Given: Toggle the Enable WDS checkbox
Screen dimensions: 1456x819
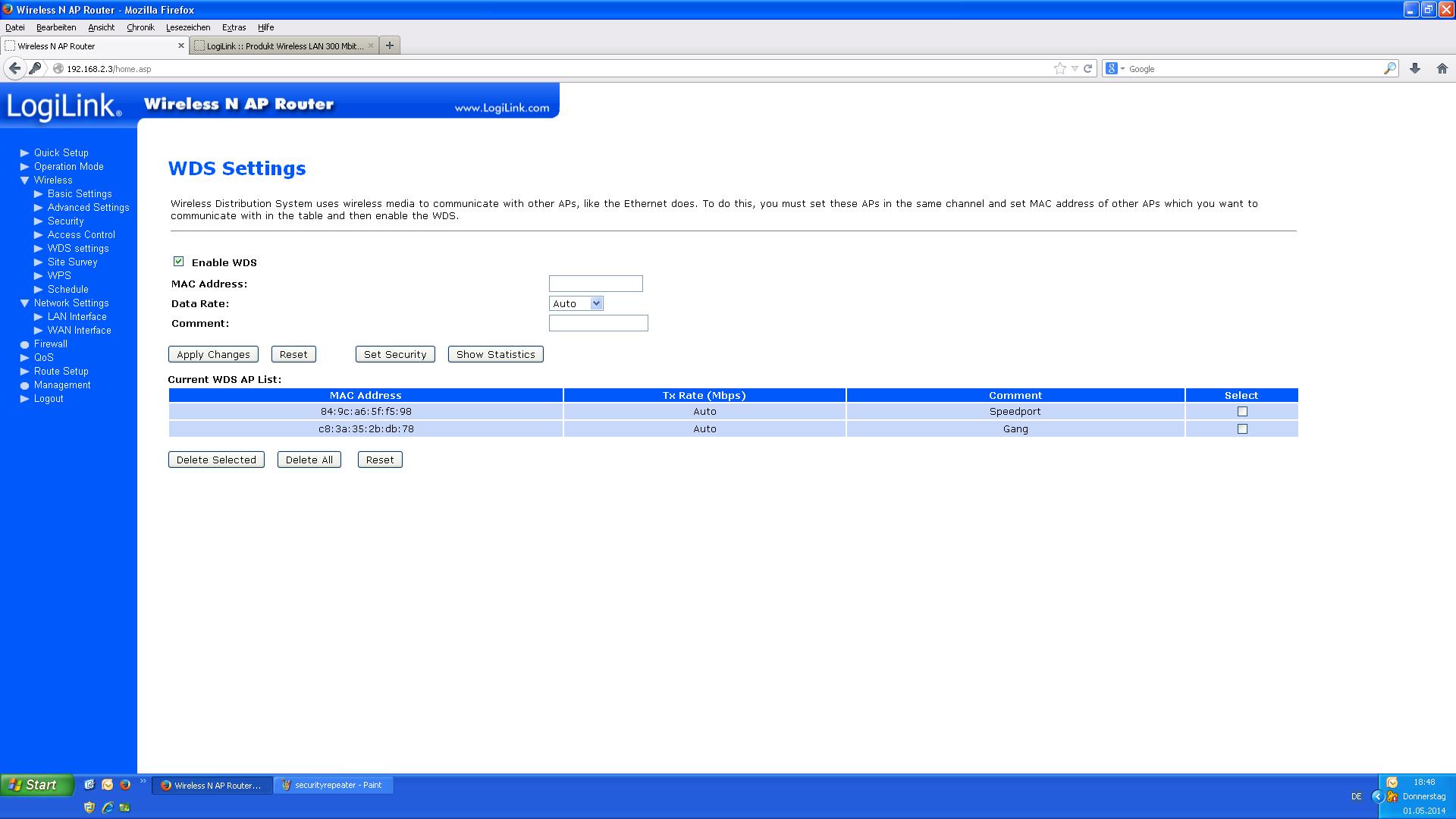Looking at the screenshot, I should pos(178,262).
